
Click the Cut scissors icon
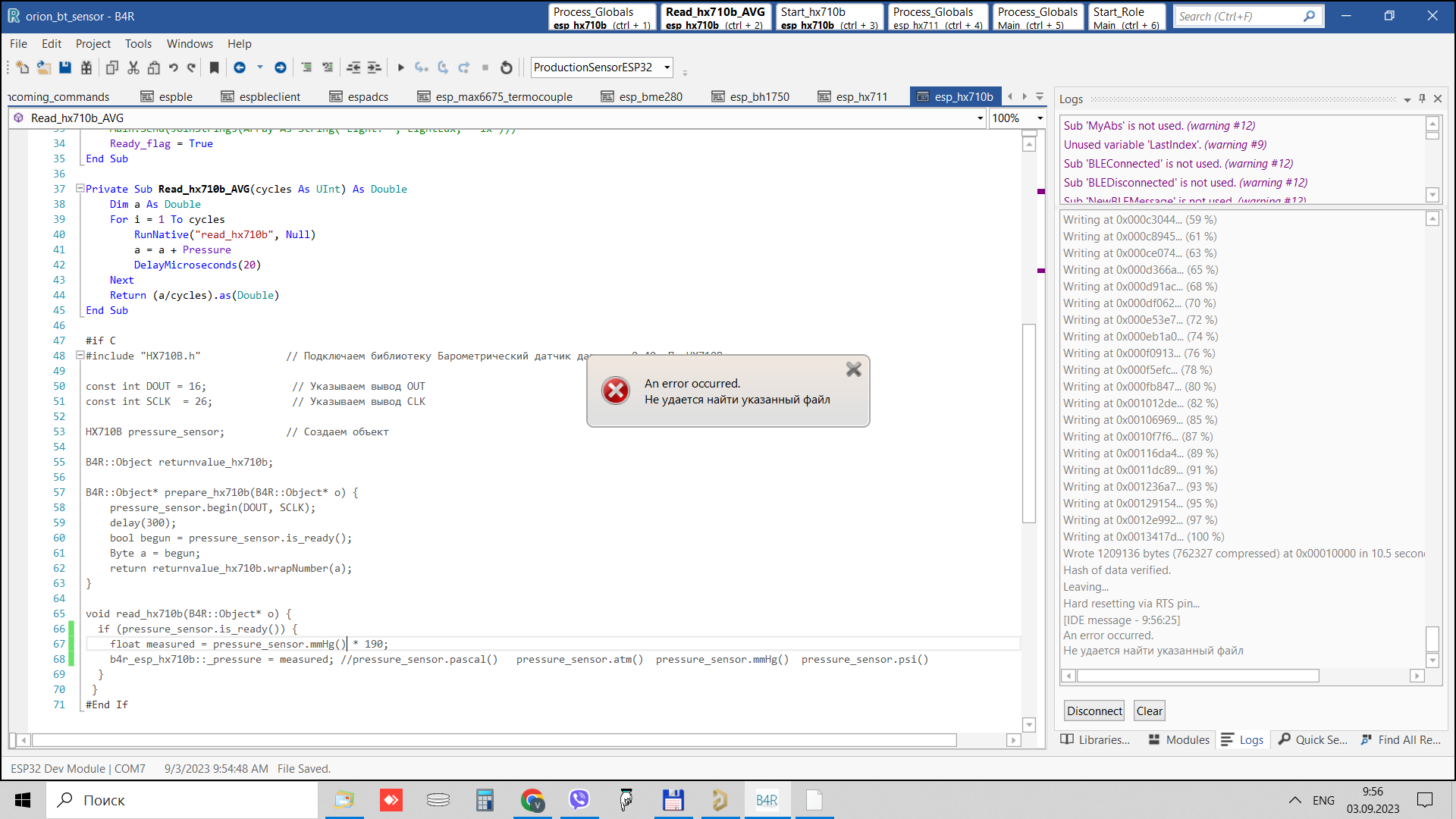[x=133, y=67]
